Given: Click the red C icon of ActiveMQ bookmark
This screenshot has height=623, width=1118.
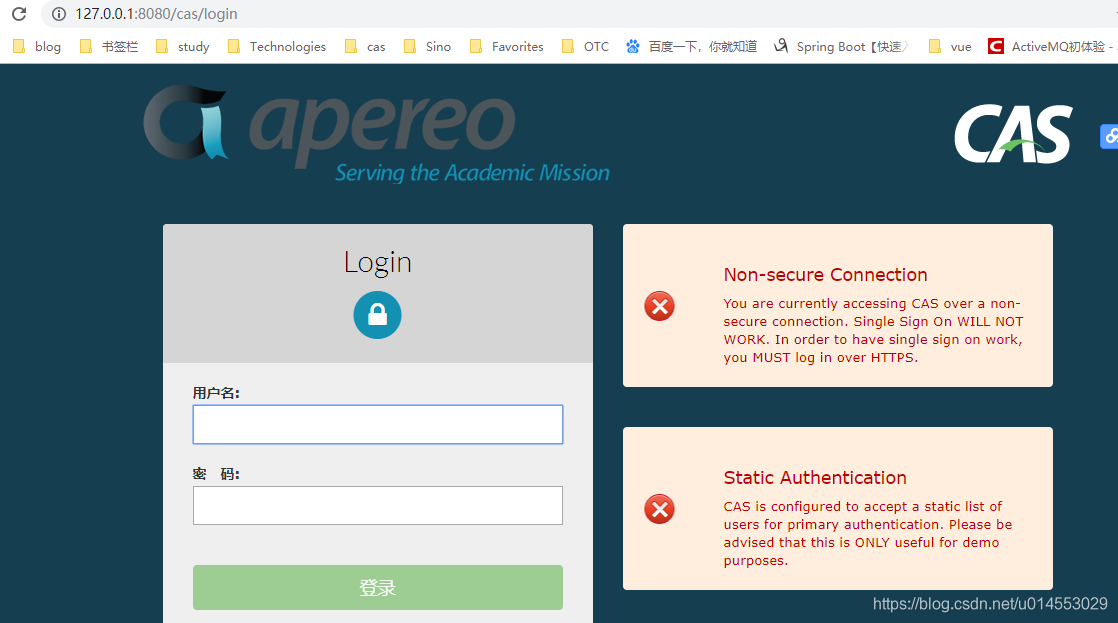Looking at the screenshot, I should [x=995, y=46].
